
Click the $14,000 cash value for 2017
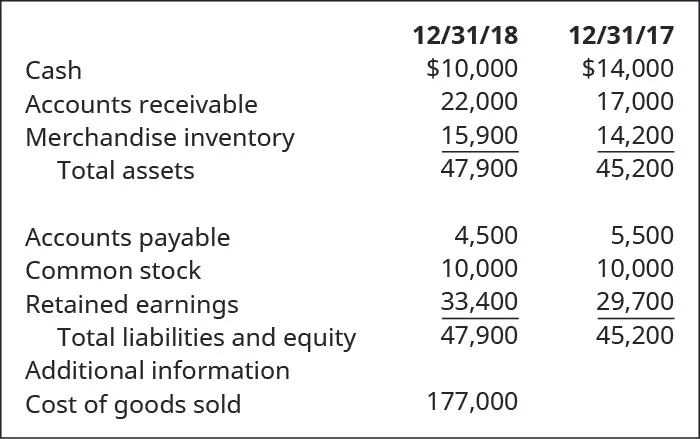[x=627, y=69]
